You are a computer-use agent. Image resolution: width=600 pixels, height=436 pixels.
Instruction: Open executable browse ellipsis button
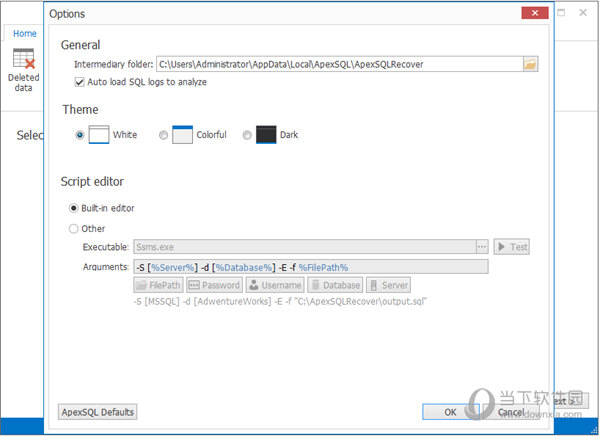482,247
